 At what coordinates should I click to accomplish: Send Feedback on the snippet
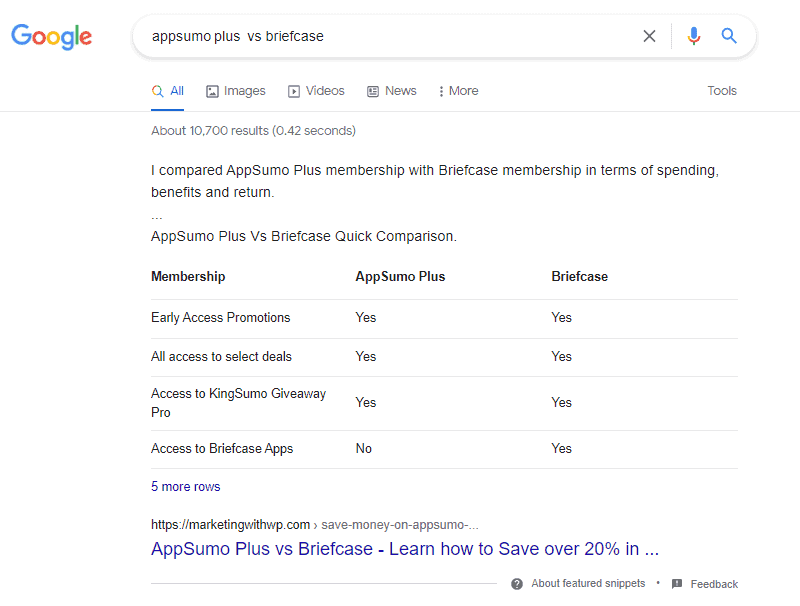[x=714, y=584]
